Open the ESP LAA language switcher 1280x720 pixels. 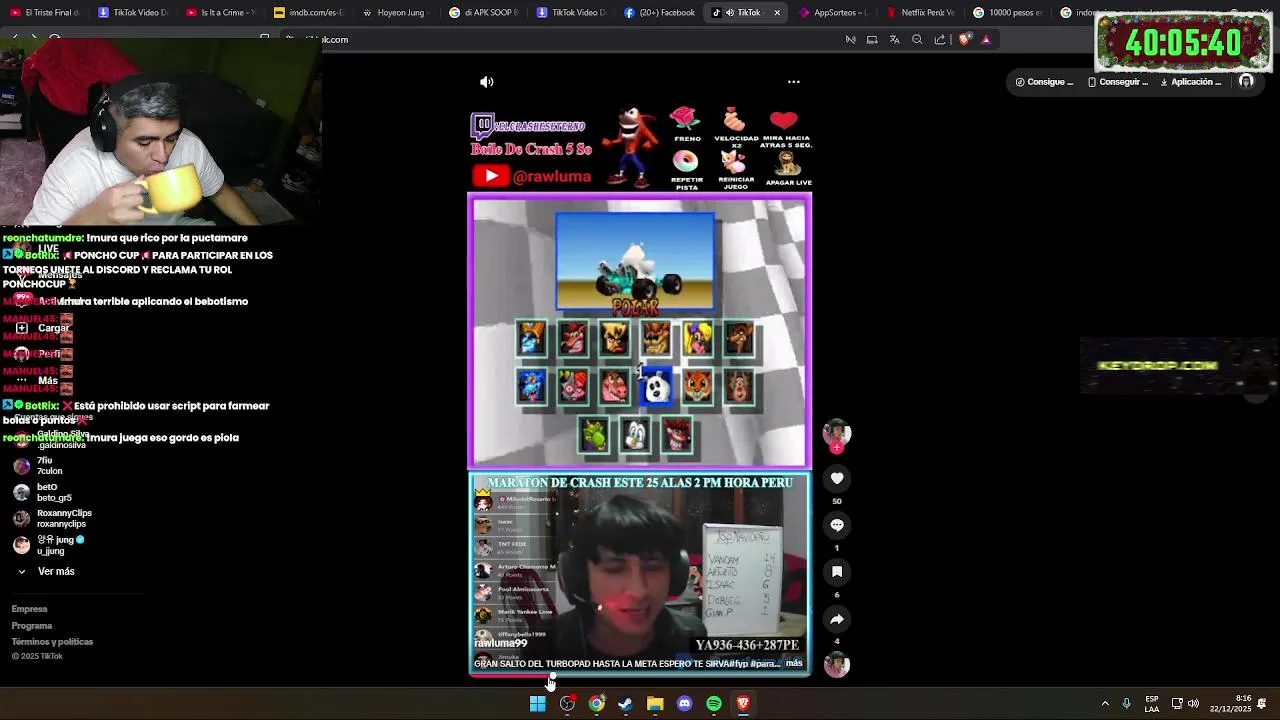click(1152, 704)
